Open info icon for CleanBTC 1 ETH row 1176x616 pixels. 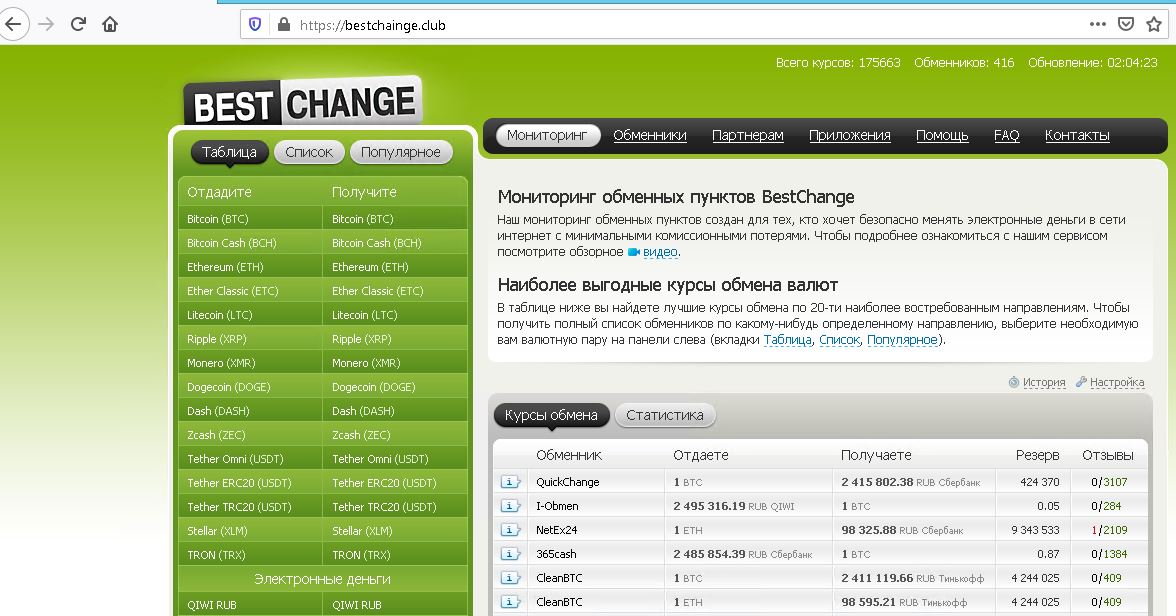tap(510, 602)
